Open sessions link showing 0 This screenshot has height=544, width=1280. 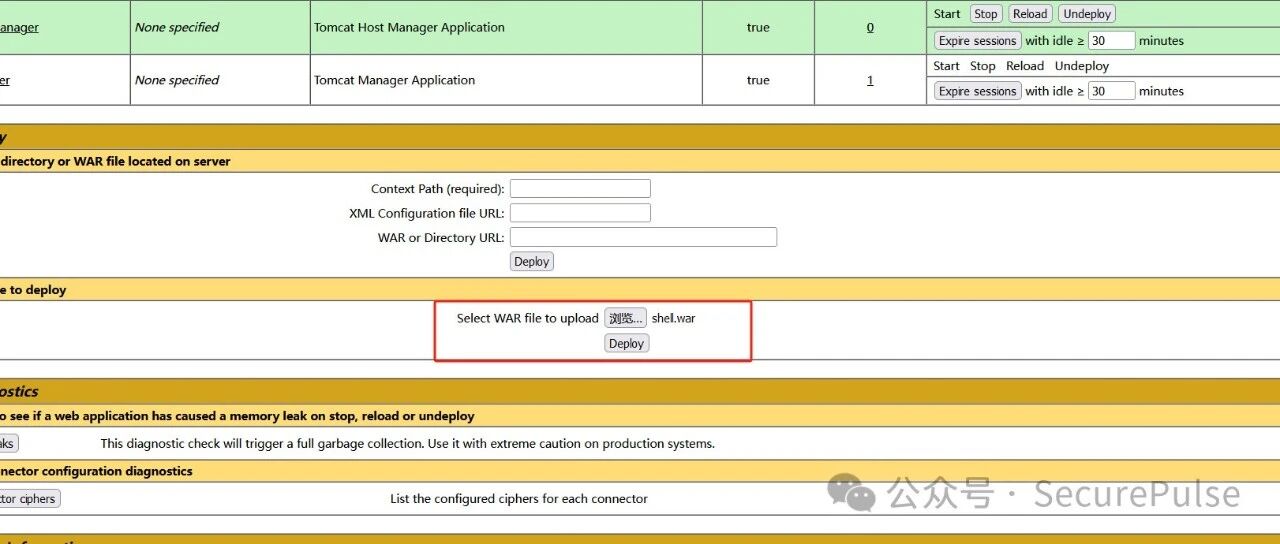click(x=870, y=27)
